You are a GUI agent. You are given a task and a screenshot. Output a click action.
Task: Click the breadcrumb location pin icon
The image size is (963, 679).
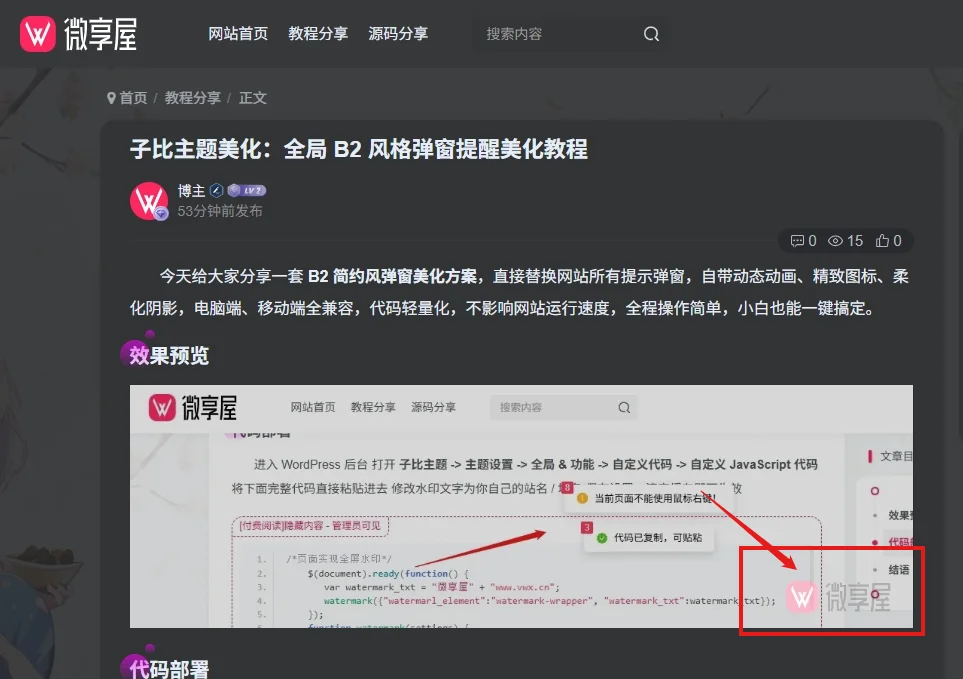pyautogui.click(x=111, y=98)
